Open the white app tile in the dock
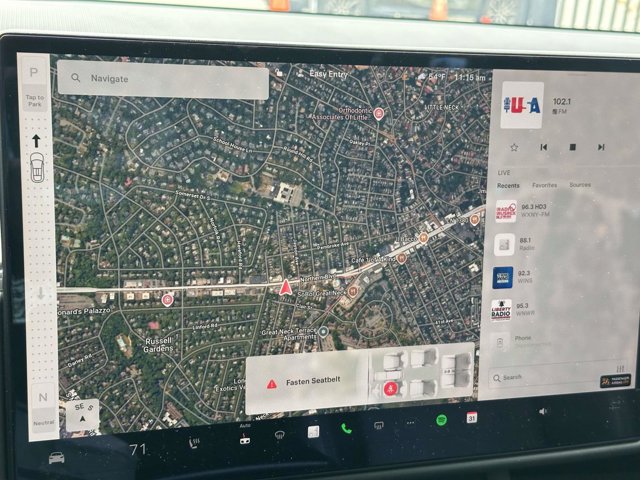The image size is (640, 480). (x=313, y=432)
